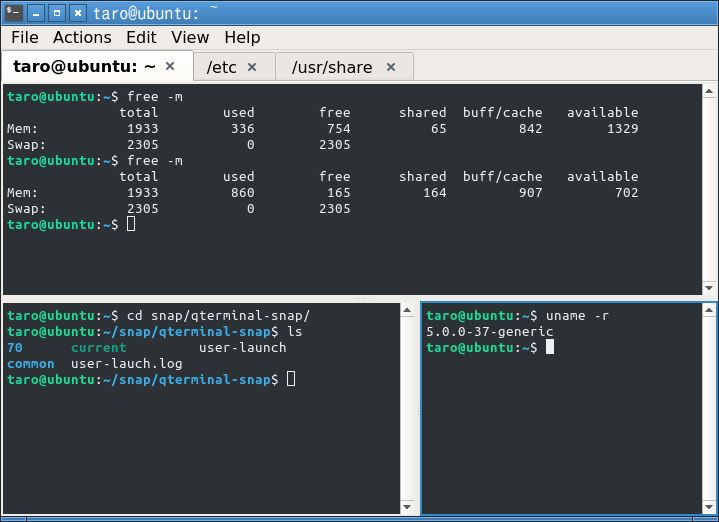This screenshot has width=719, height=522.
Task: Click the uname pane scroll up arrow
Action: coord(709,311)
